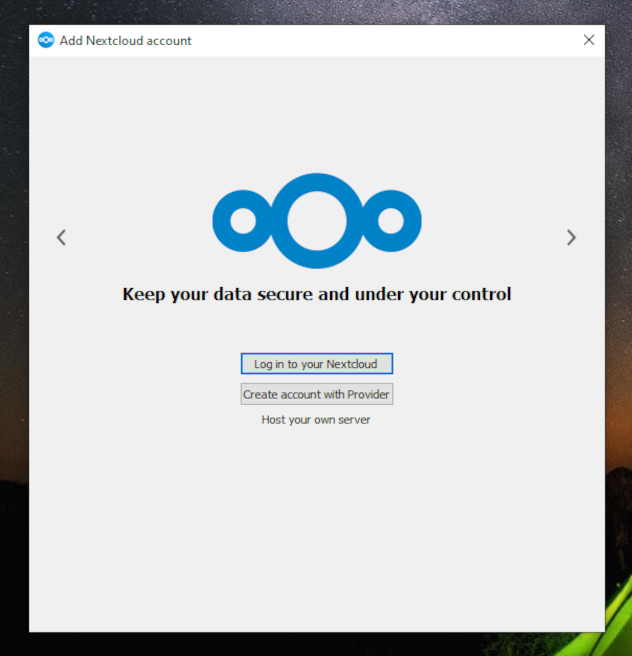Select the focused blue-outlined login button

click(x=317, y=364)
